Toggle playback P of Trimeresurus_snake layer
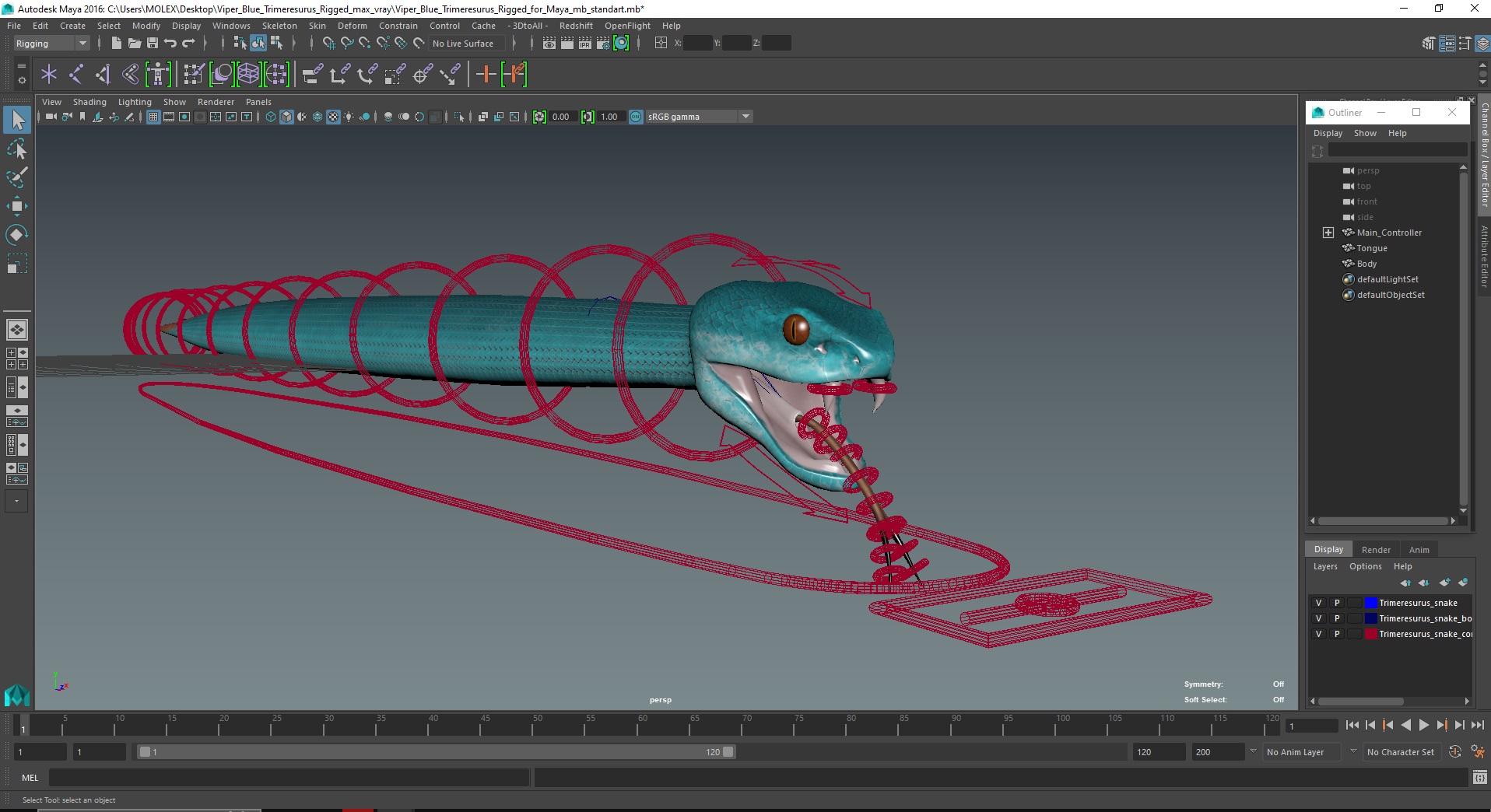1491x812 pixels. [1337, 603]
